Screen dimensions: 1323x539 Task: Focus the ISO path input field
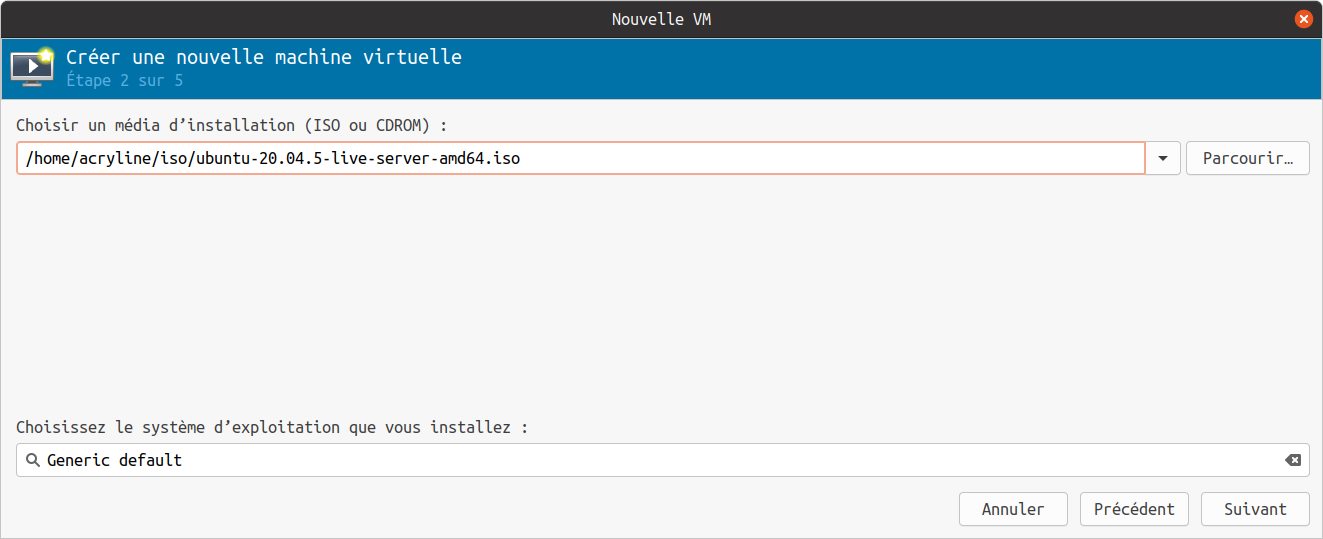(x=800, y=159)
